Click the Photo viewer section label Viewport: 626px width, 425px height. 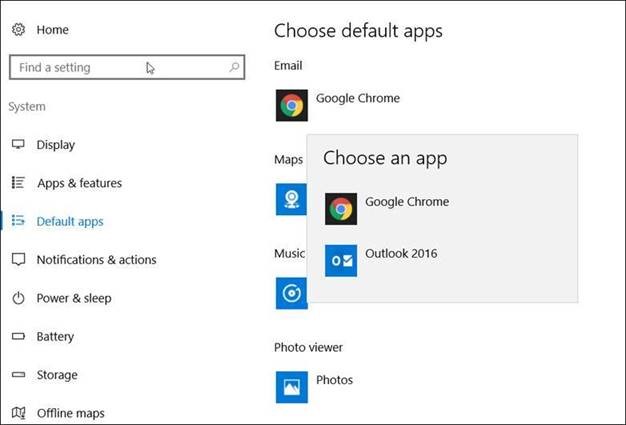click(308, 347)
